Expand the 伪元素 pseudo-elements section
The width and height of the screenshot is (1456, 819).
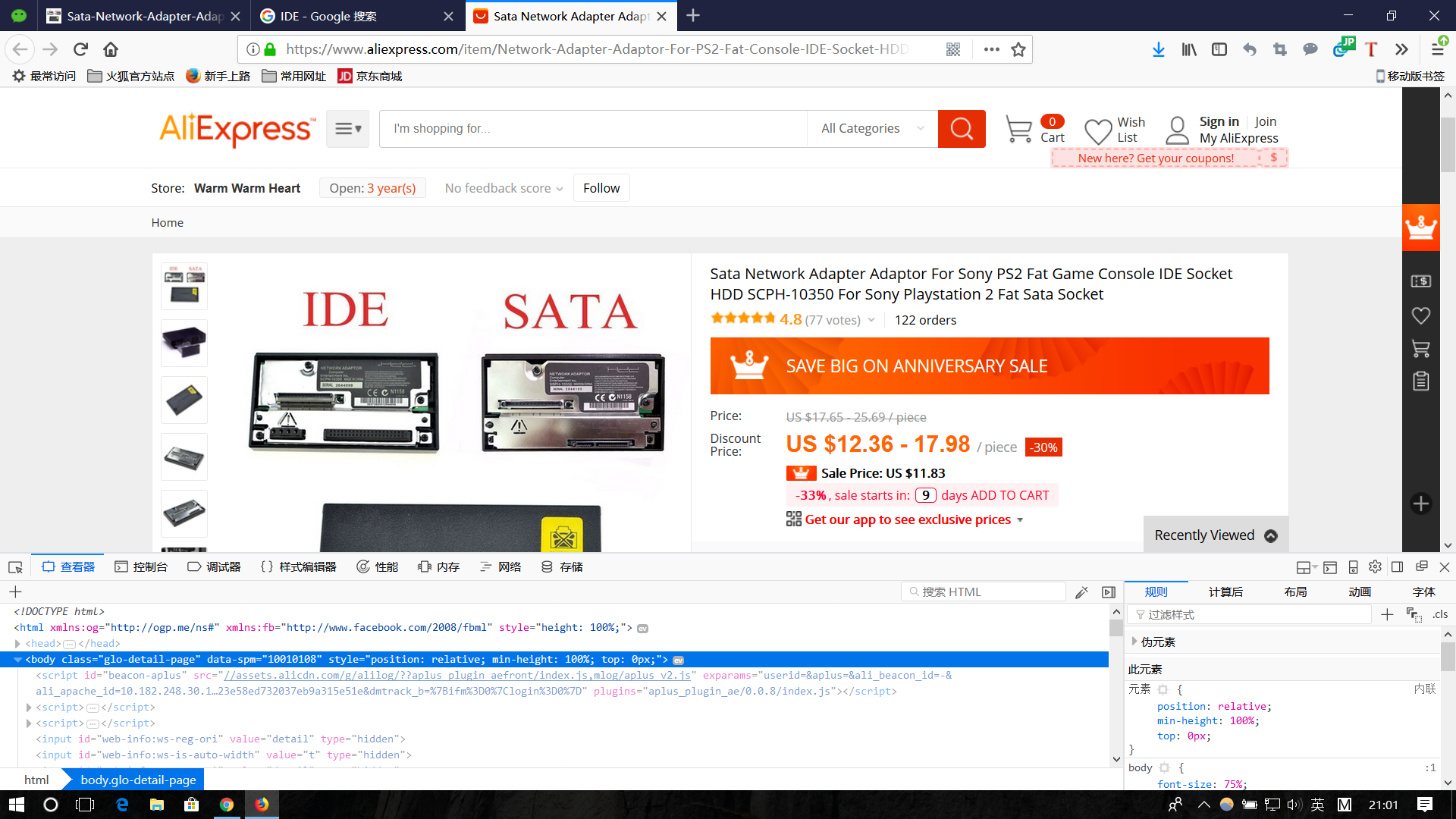pyautogui.click(x=1134, y=642)
